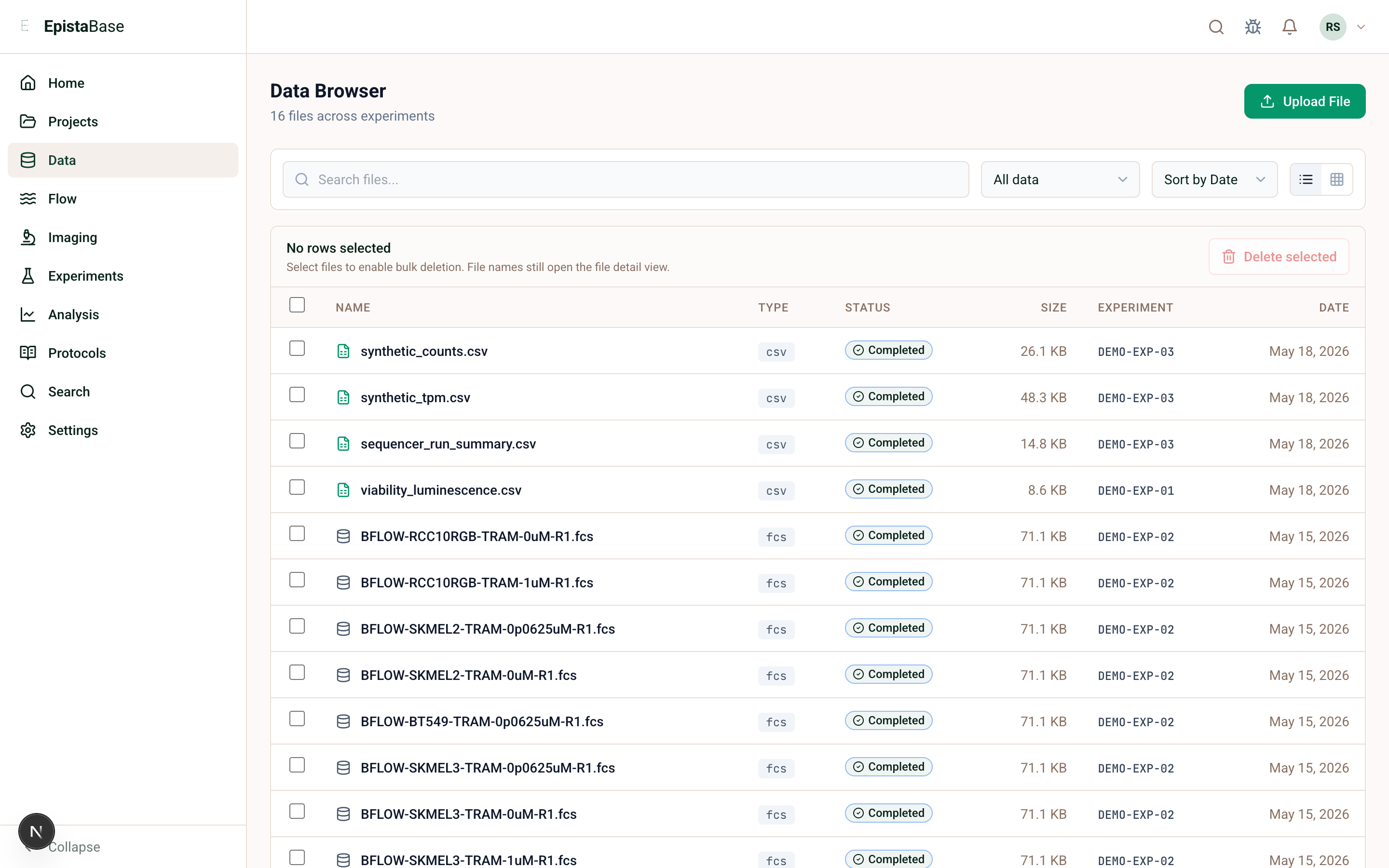Click the TYPE column header
Viewport: 1389px width, 868px height.
coord(773,308)
